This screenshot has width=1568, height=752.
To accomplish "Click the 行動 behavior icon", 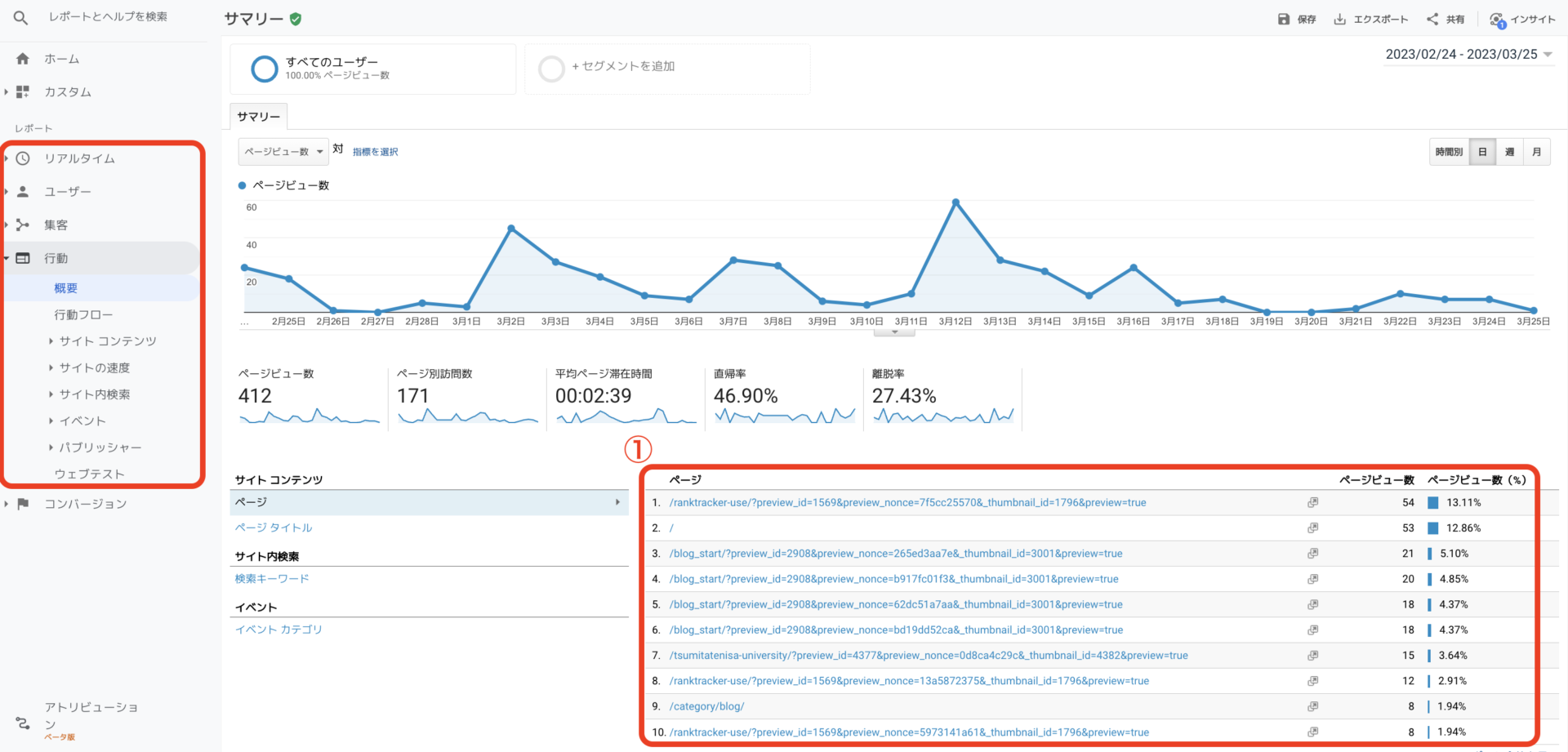I will click(x=23, y=258).
